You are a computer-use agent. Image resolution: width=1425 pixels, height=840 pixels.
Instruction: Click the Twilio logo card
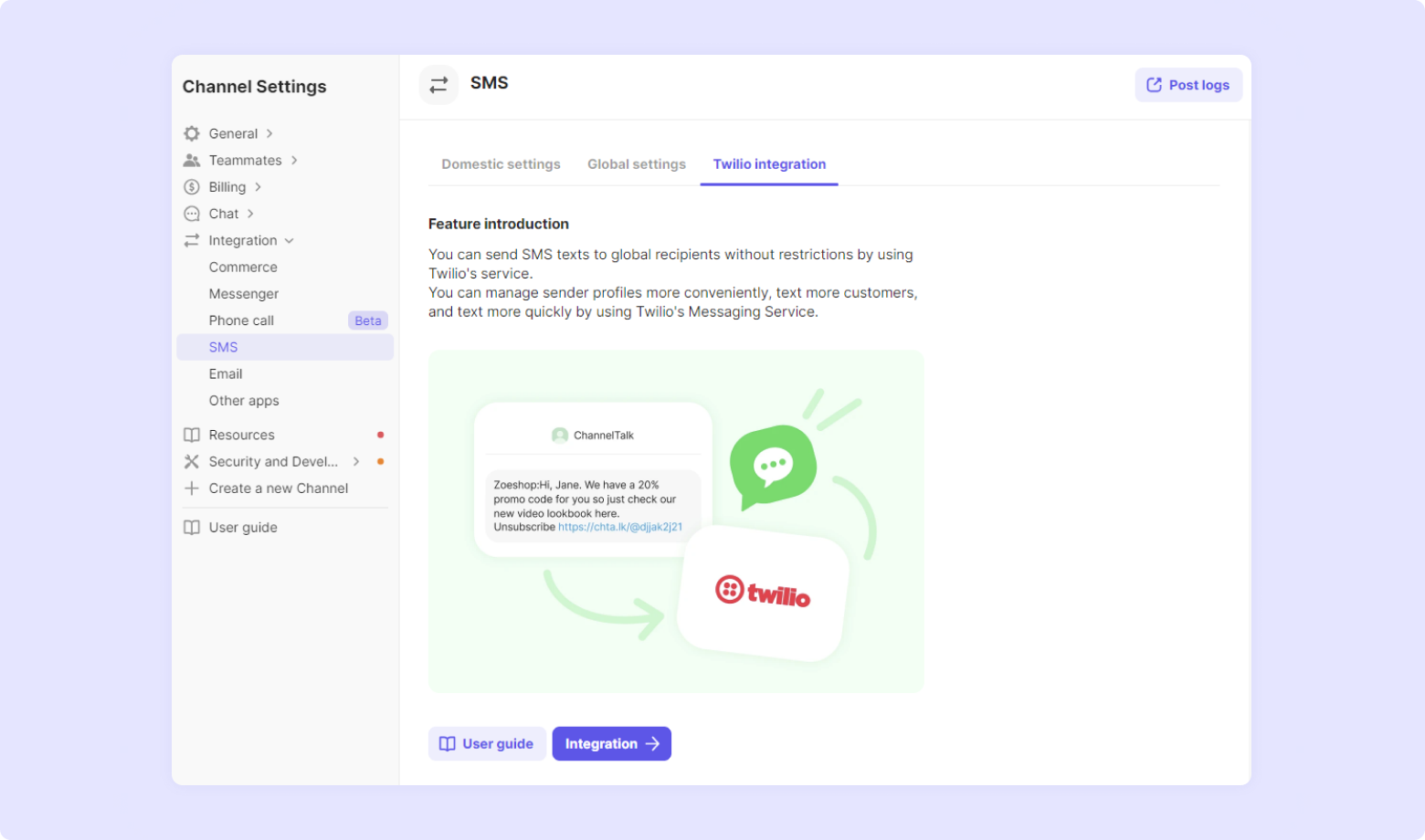click(x=765, y=593)
